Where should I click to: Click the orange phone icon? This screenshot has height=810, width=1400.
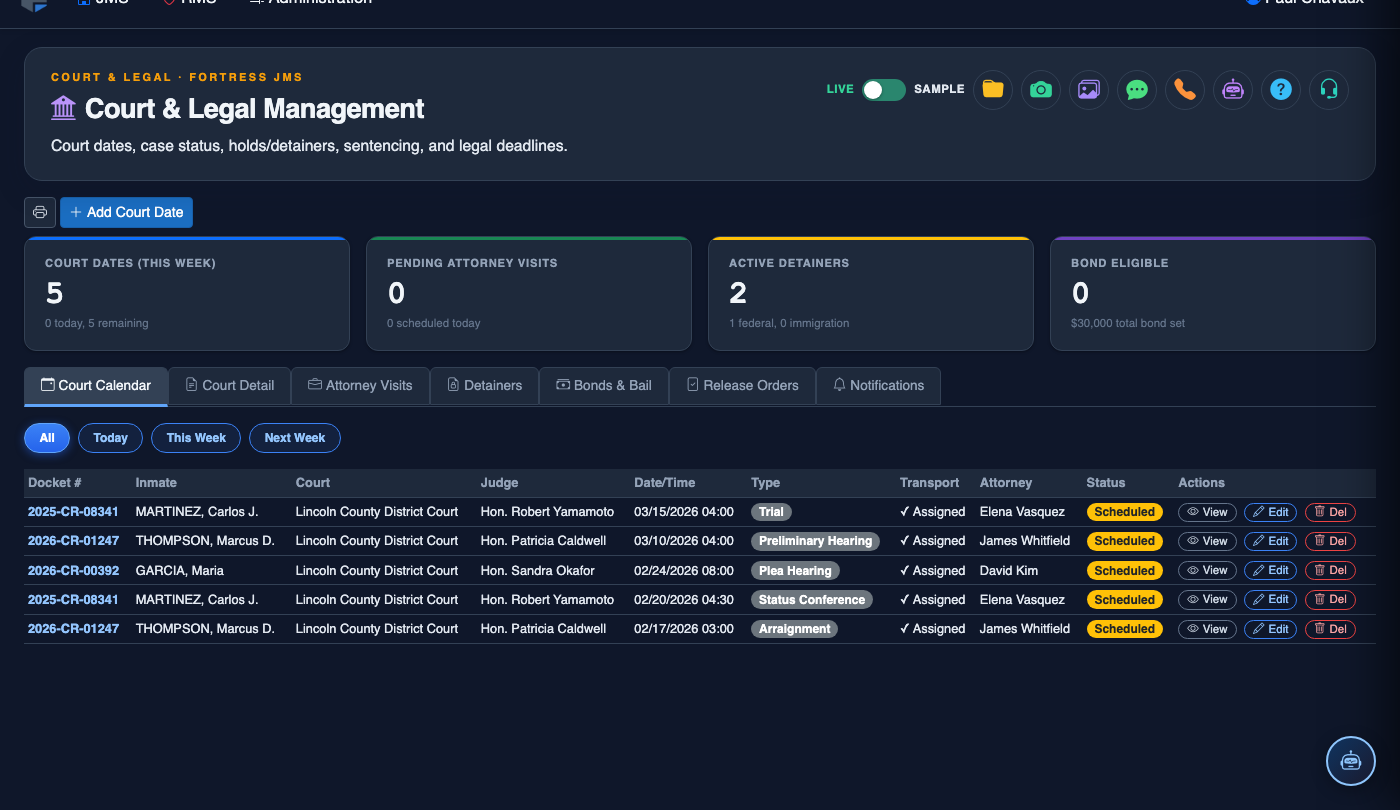click(1185, 90)
